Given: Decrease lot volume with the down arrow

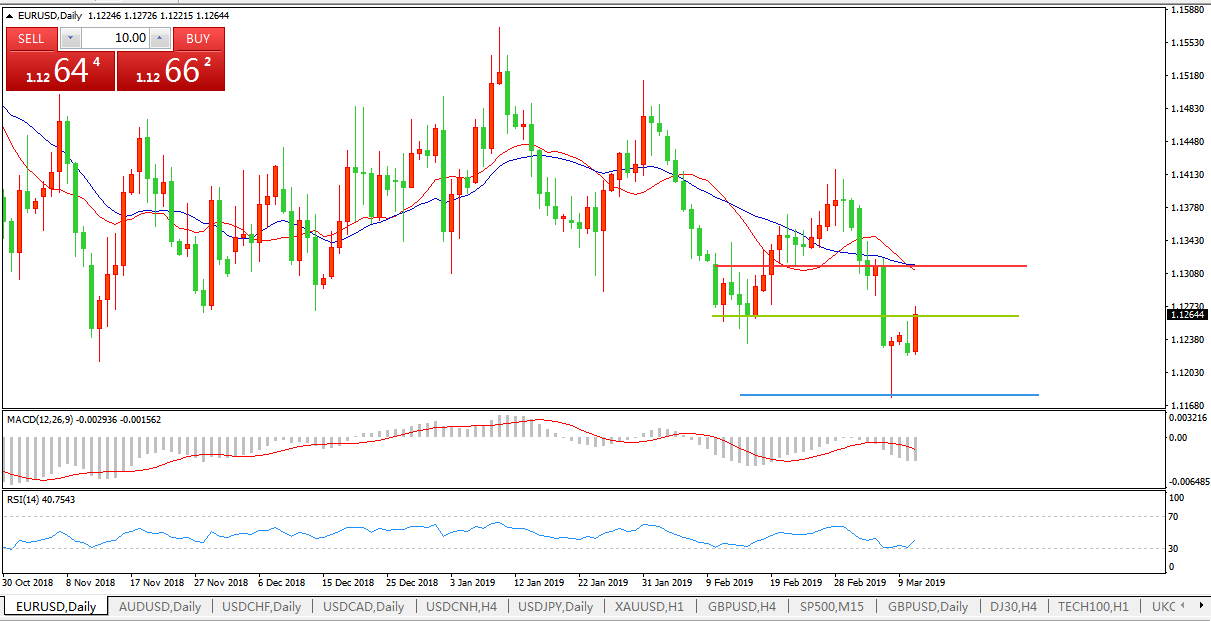Looking at the screenshot, I should (70, 38).
